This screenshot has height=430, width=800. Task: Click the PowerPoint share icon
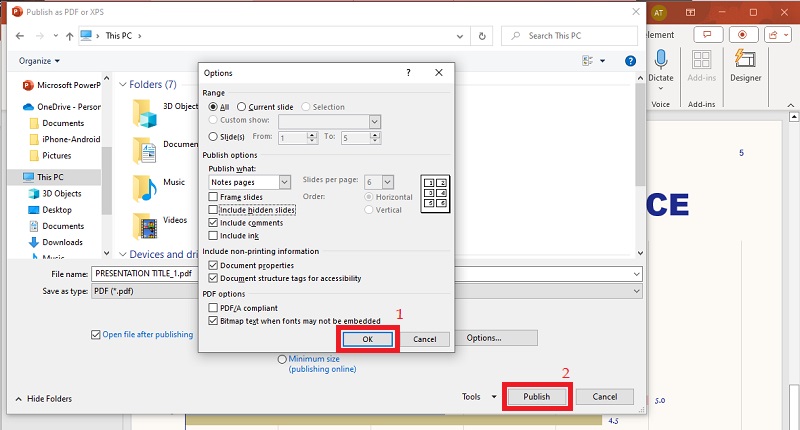click(x=778, y=35)
